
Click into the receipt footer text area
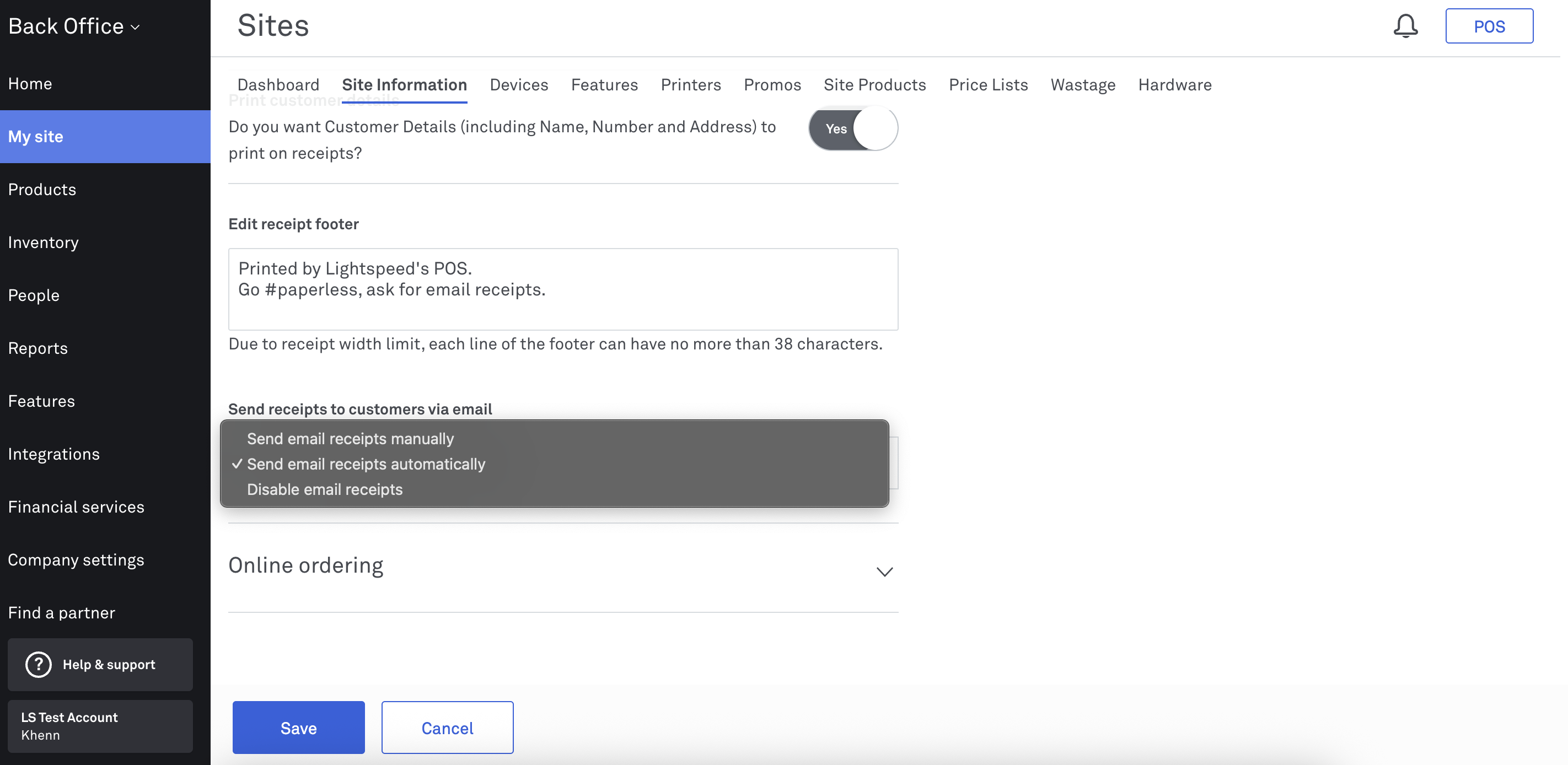tap(562, 289)
